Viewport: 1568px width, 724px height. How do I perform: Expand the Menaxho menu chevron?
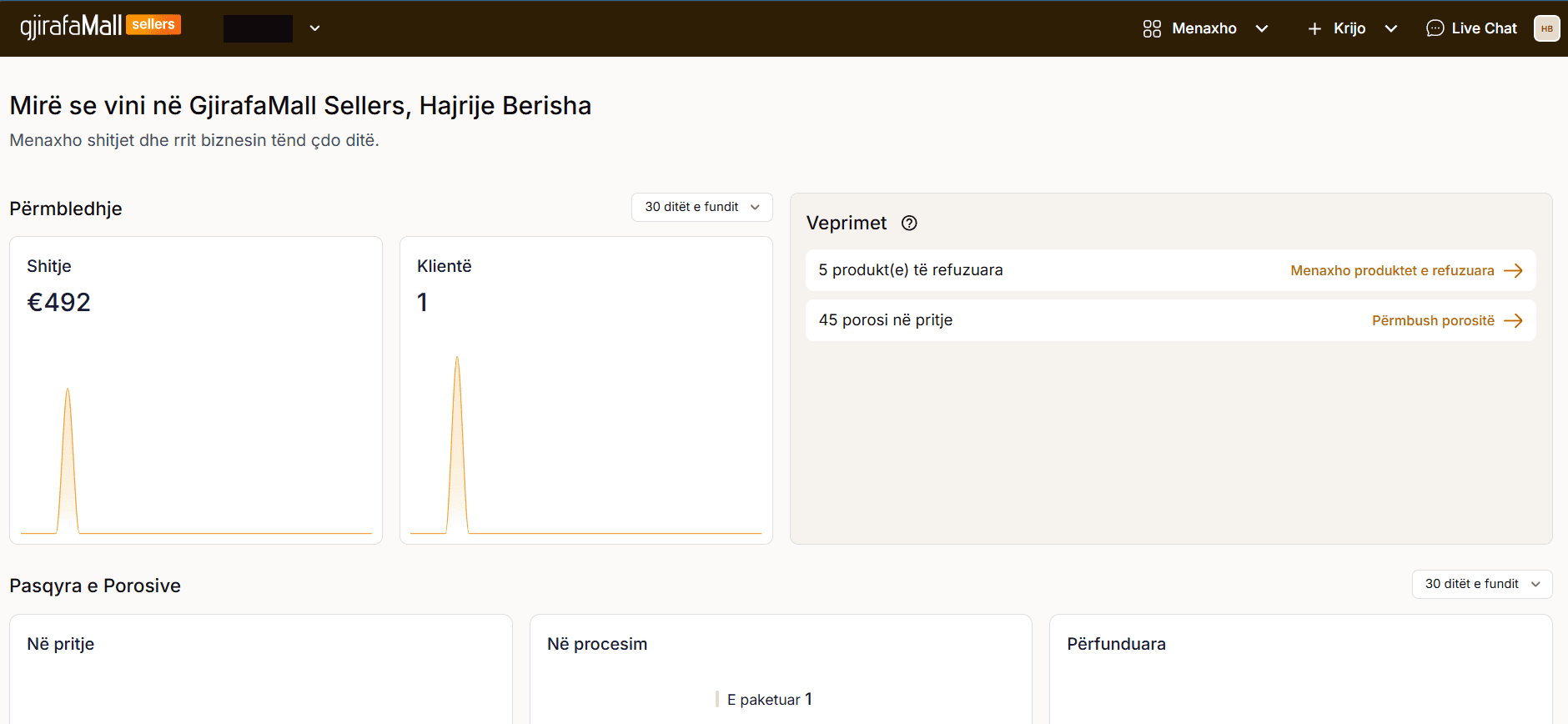coord(1262,28)
